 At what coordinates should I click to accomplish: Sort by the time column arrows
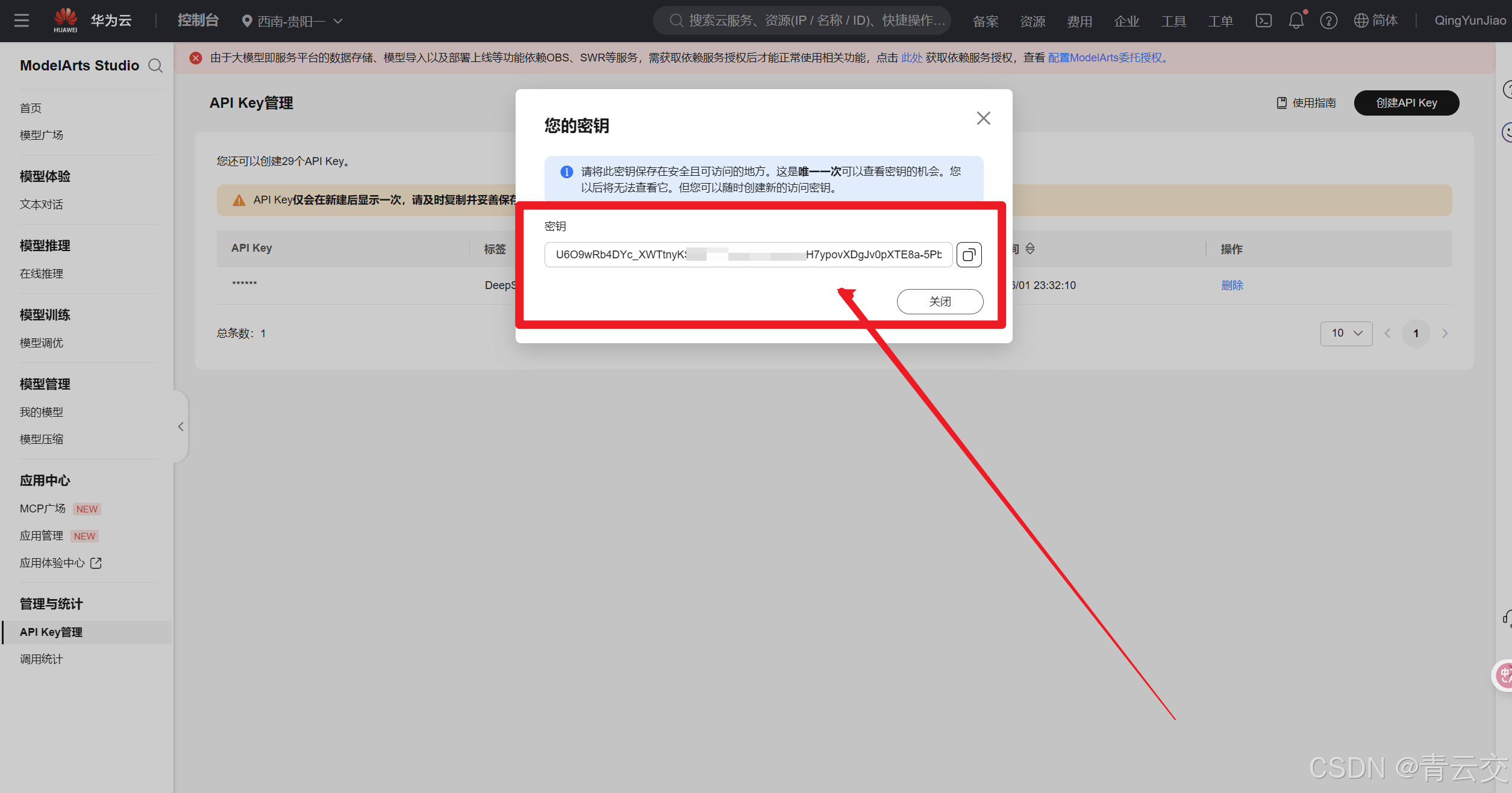click(x=1030, y=249)
